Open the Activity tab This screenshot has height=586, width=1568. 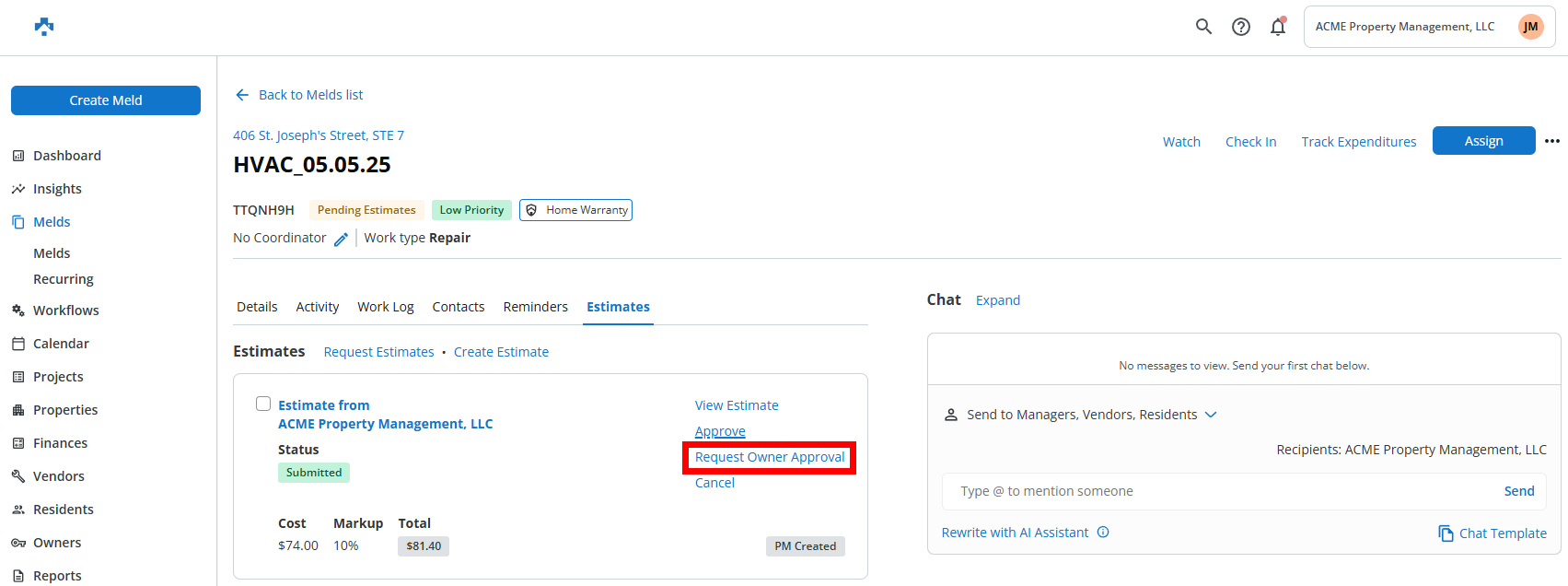pos(317,307)
